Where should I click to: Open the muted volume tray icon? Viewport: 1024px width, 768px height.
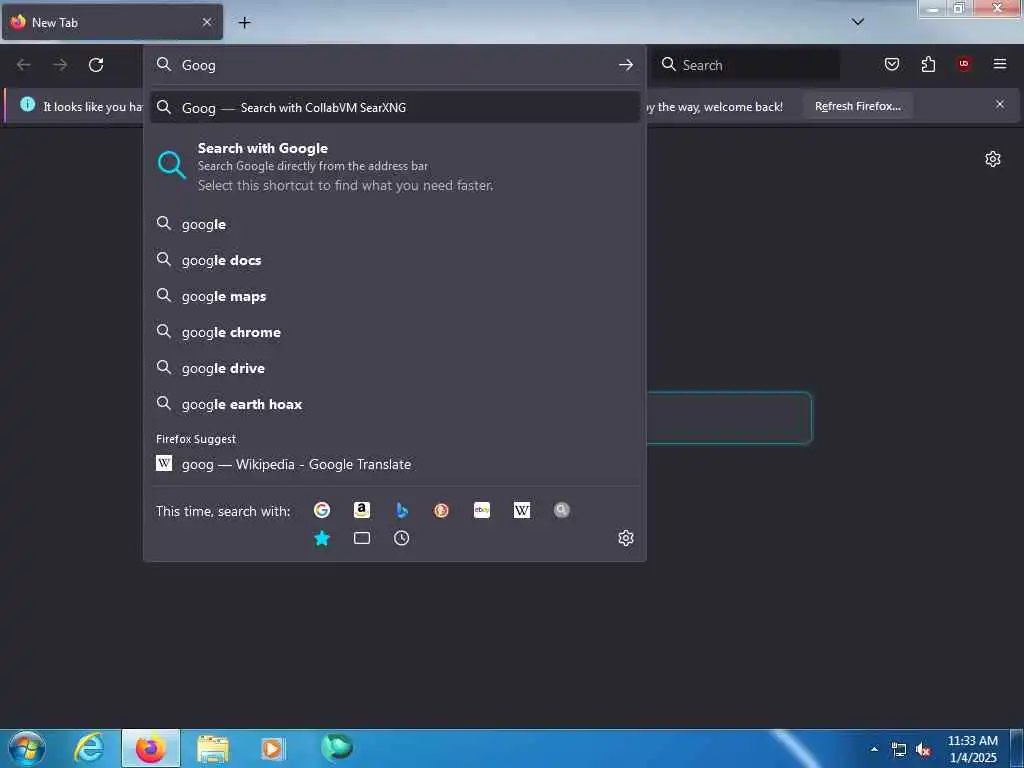pos(923,750)
